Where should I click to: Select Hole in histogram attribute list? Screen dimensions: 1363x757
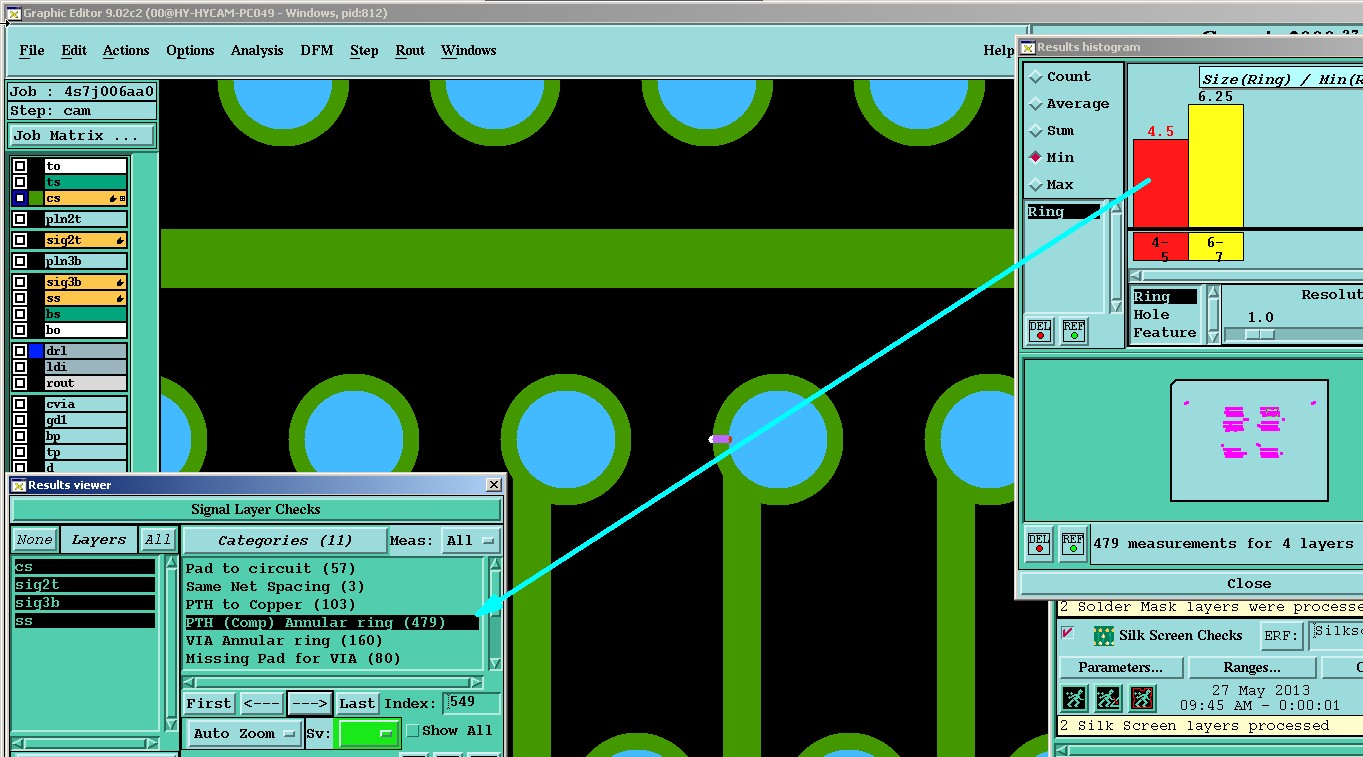click(x=1164, y=315)
